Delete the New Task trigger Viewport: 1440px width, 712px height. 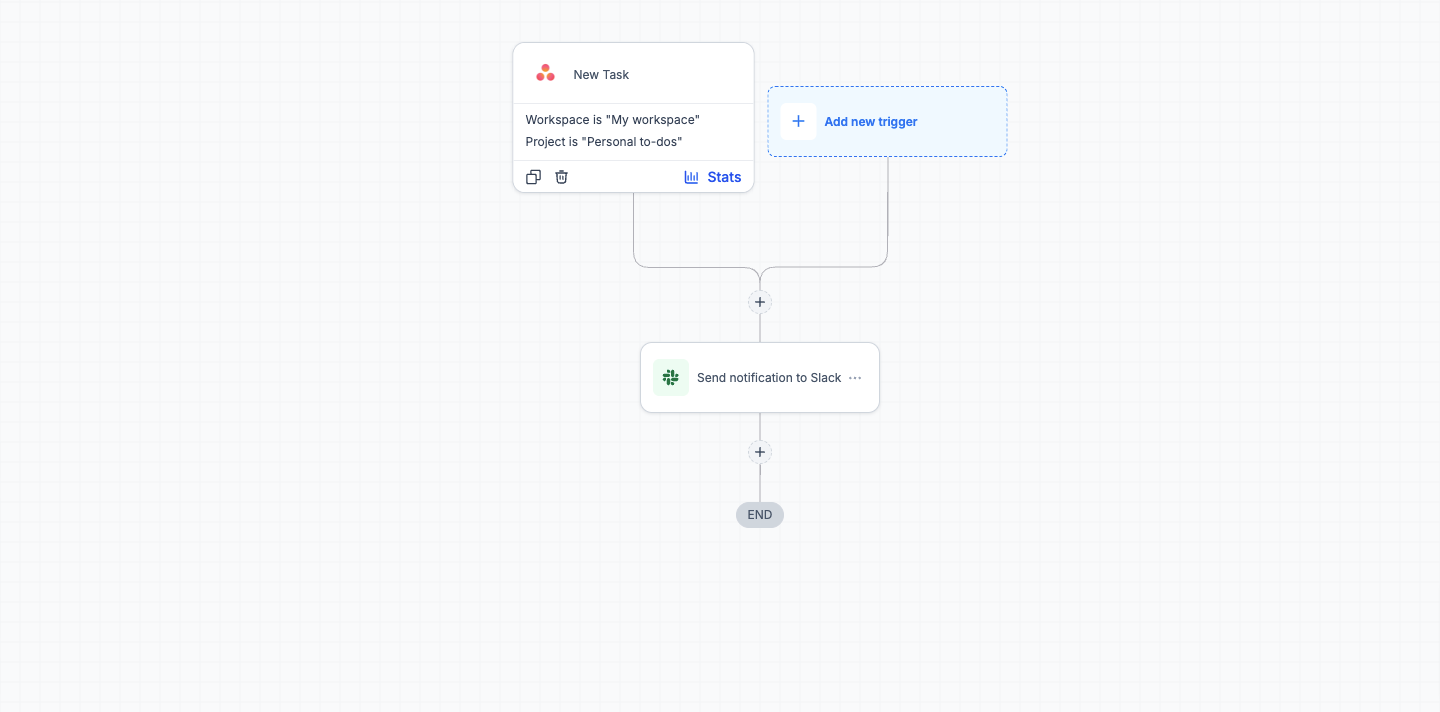562,177
